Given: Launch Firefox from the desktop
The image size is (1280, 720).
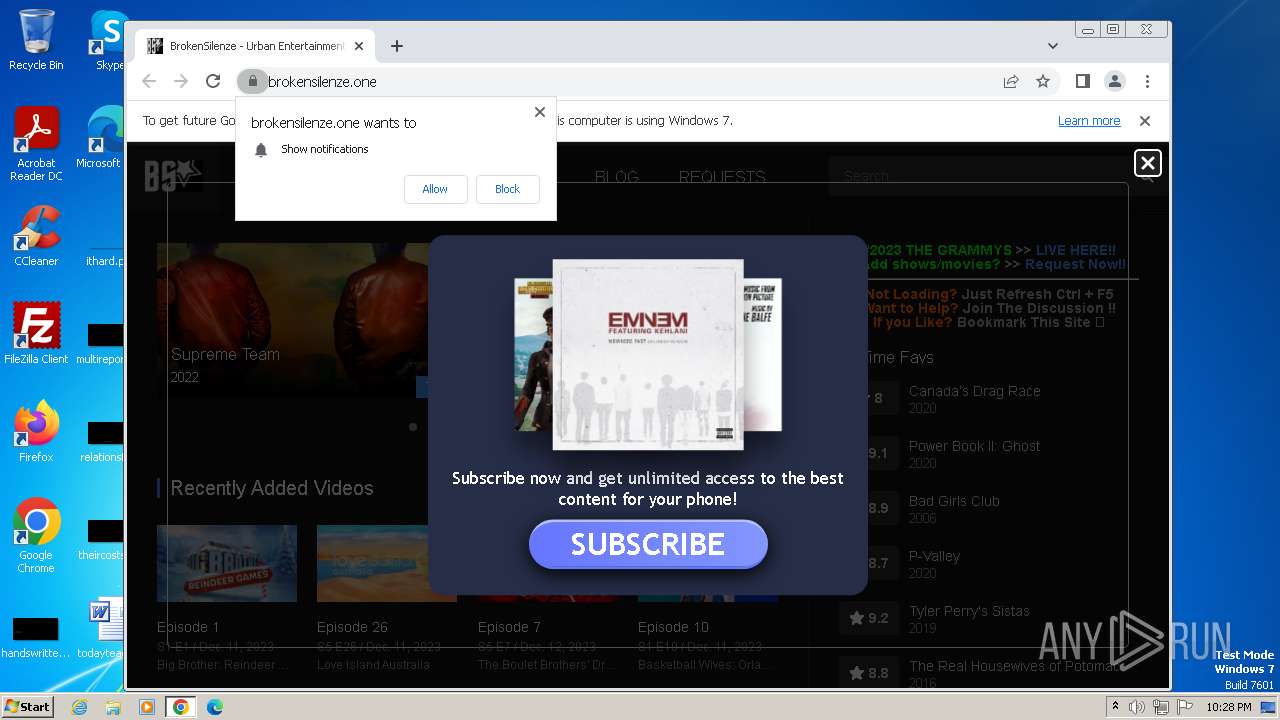Looking at the screenshot, I should [36, 432].
